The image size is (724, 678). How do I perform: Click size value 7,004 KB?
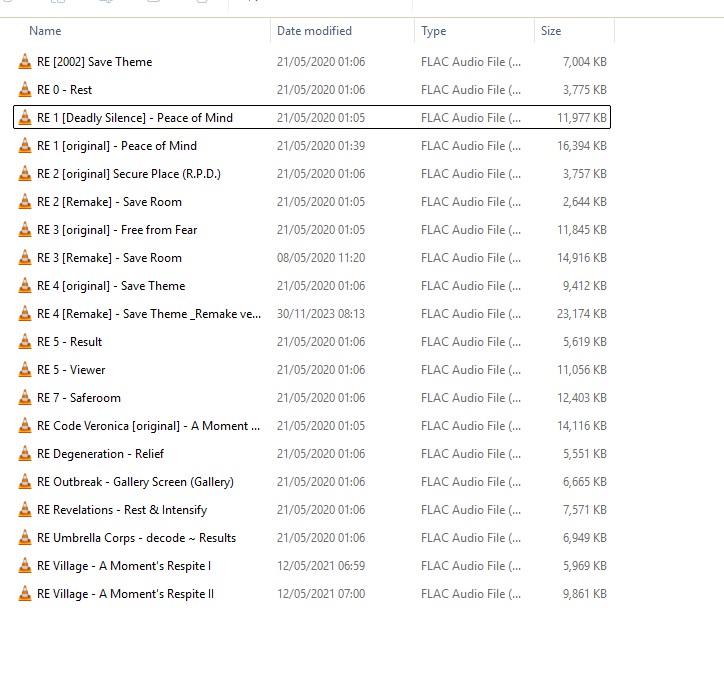(x=585, y=62)
